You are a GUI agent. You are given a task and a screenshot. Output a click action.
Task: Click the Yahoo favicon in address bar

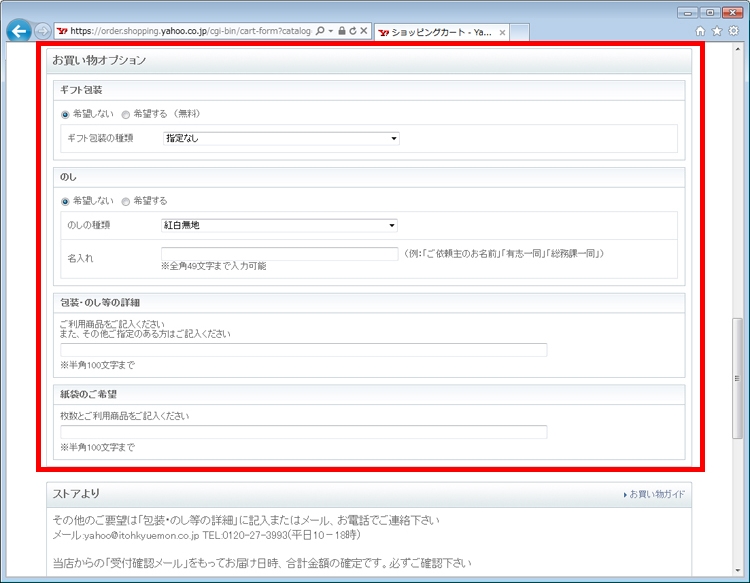point(62,31)
